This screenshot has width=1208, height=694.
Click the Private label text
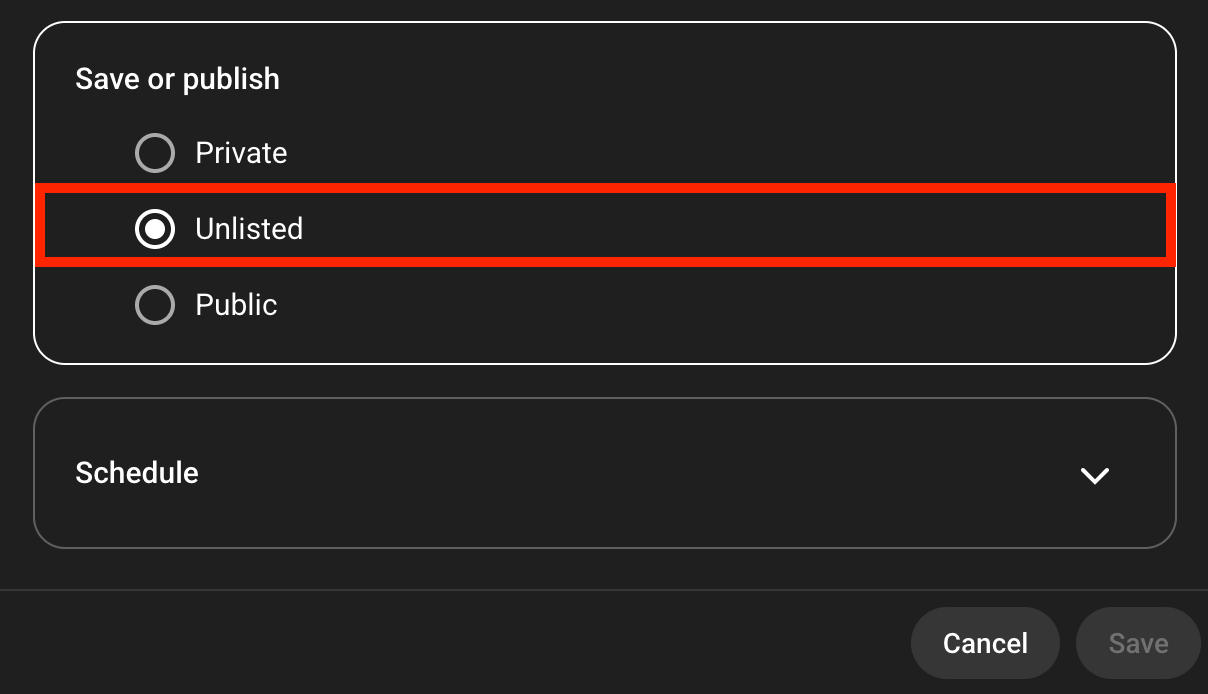click(x=241, y=153)
